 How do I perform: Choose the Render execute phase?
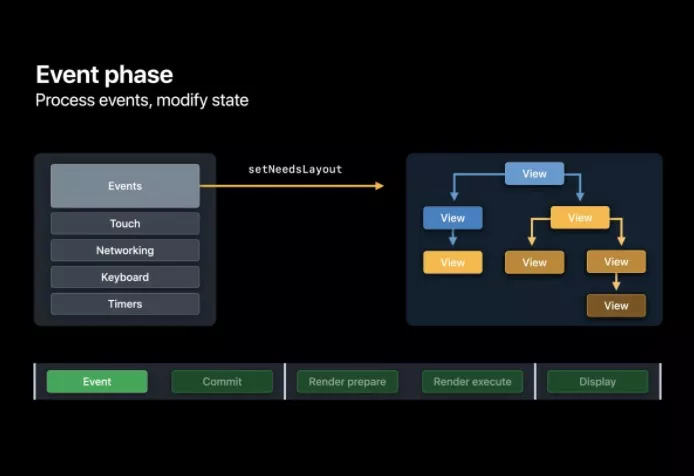[x=472, y=381]
